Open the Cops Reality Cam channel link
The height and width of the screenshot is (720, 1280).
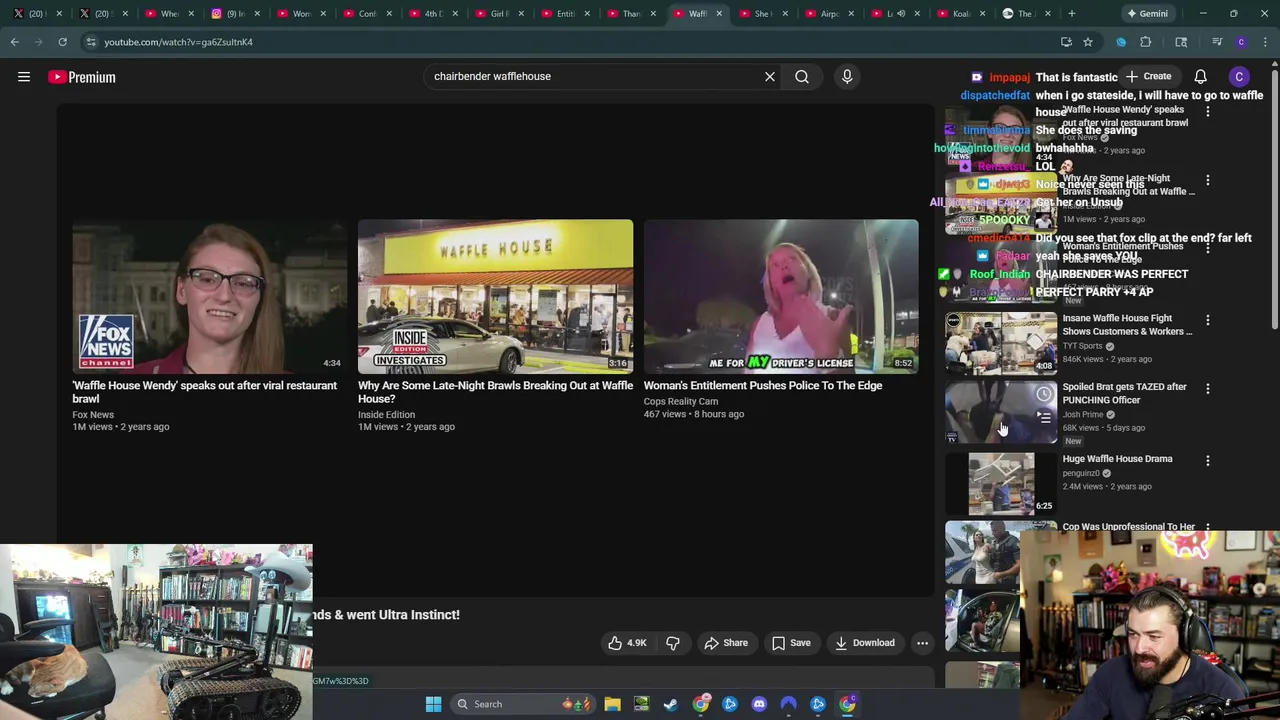(x=681, y=401)
